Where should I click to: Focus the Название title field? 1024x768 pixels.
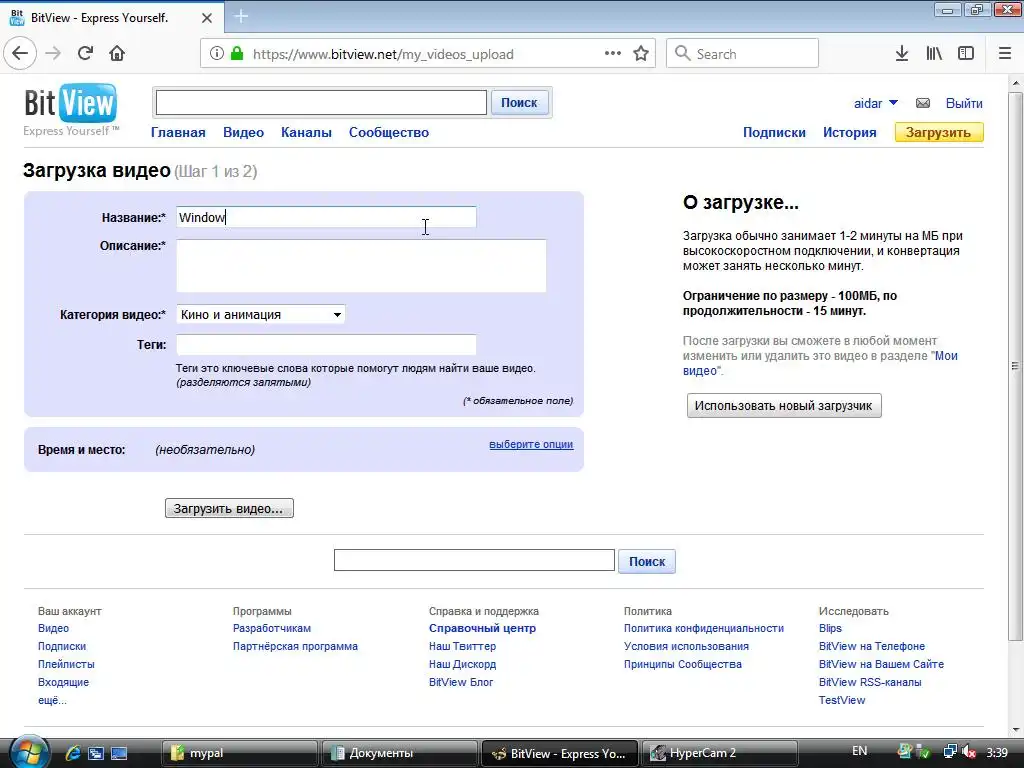[327, 217]
